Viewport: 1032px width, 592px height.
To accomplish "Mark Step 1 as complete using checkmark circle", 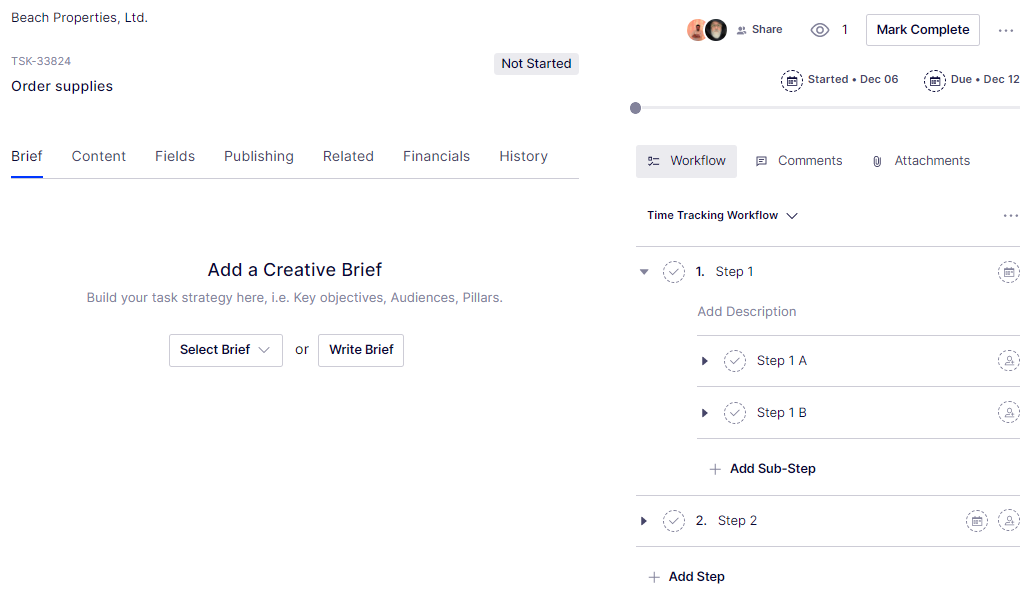I will coord(674,272).
